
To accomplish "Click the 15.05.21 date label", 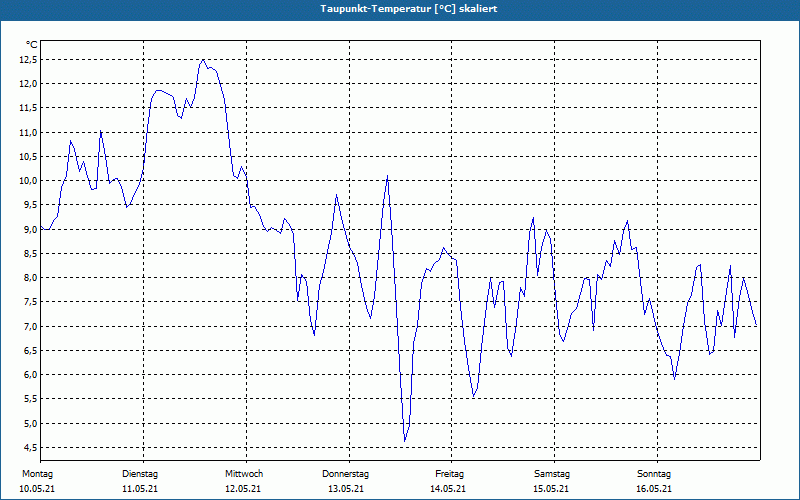I will [551, 489].
